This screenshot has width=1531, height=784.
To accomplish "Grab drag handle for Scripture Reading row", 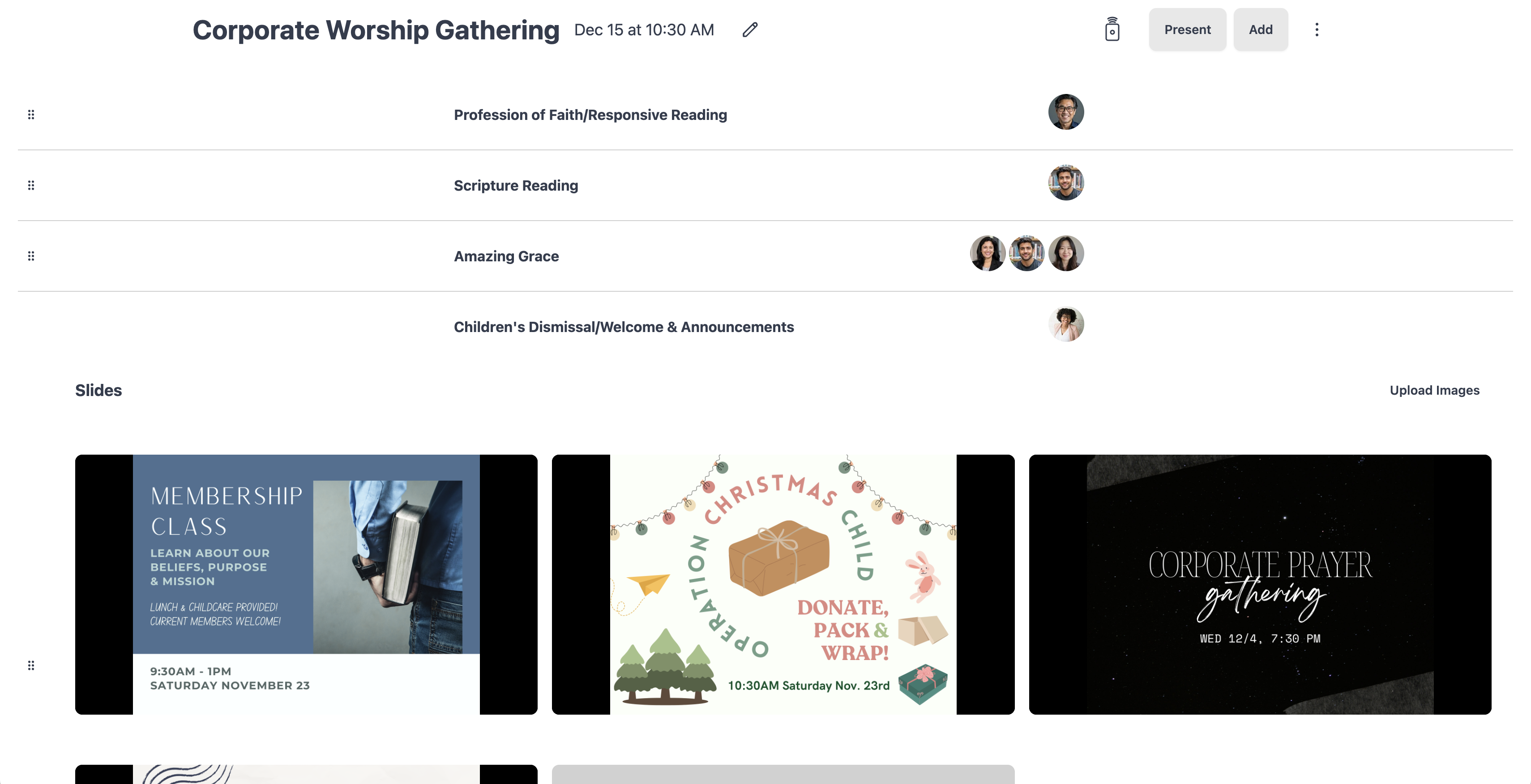I will (31, 185).
